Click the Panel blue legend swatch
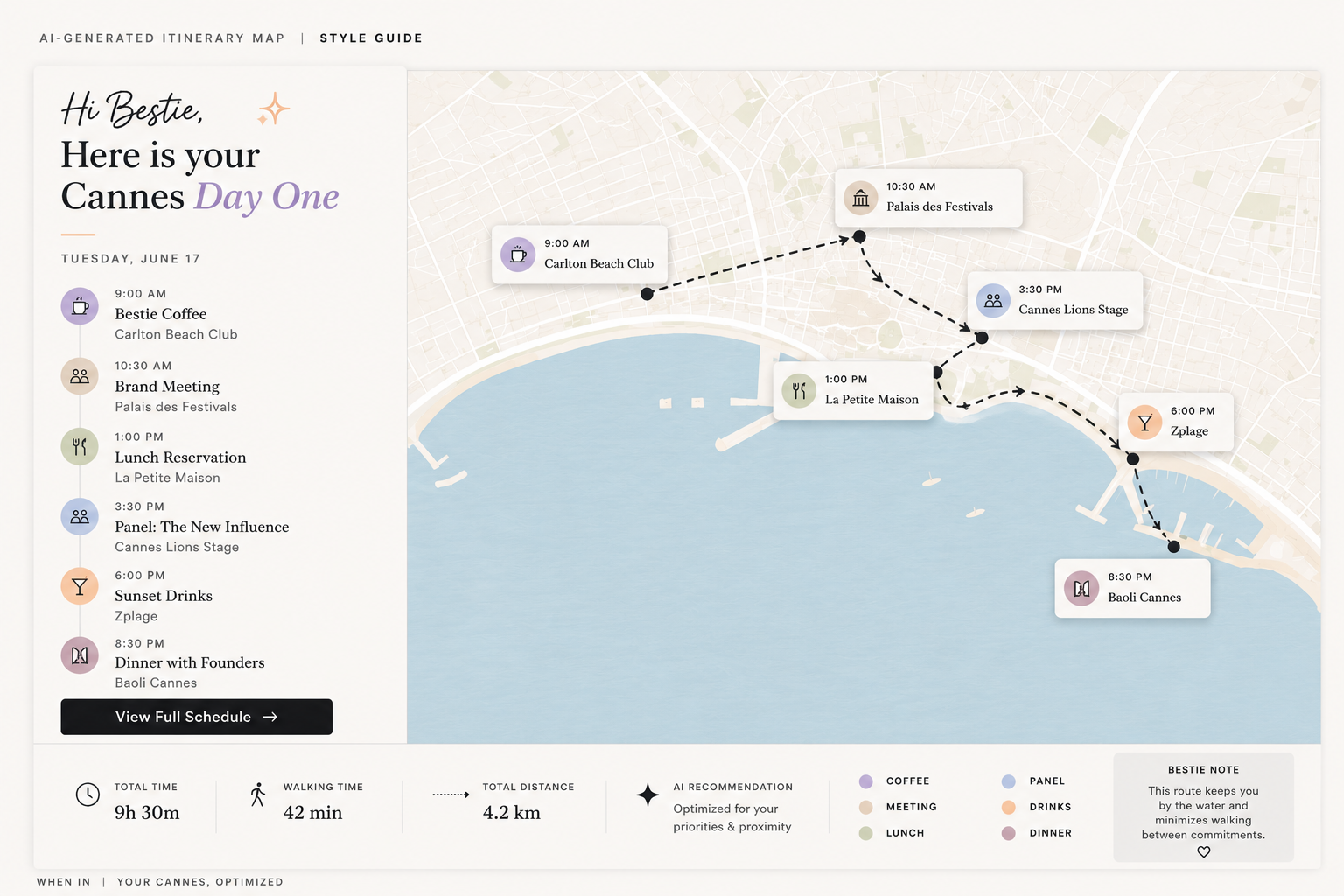Image resolution: width=1344 pixels, height=896 pixels. (1009, 781)
